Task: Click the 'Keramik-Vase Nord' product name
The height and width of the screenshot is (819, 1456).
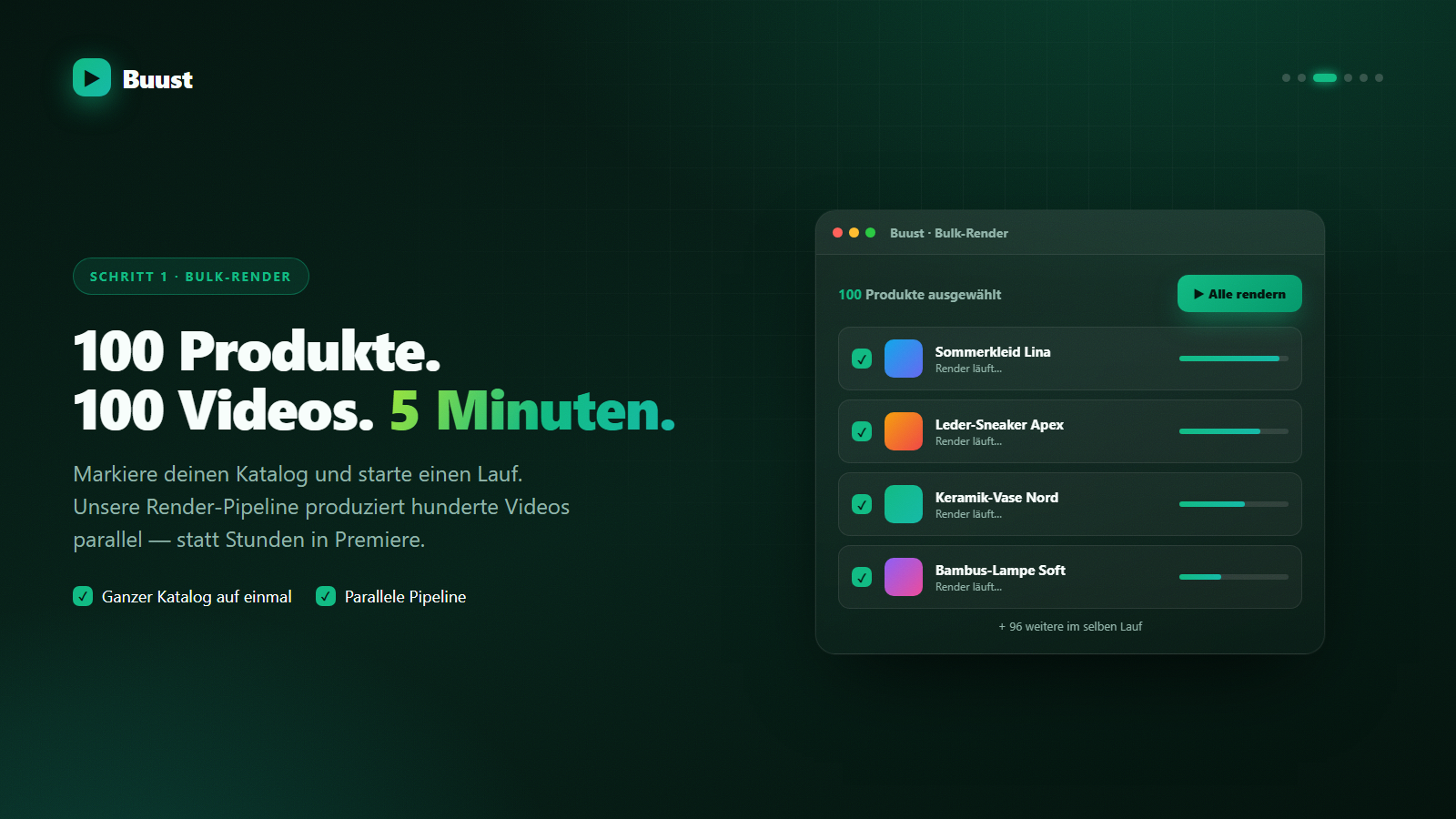Action: [x=996, y=497]
